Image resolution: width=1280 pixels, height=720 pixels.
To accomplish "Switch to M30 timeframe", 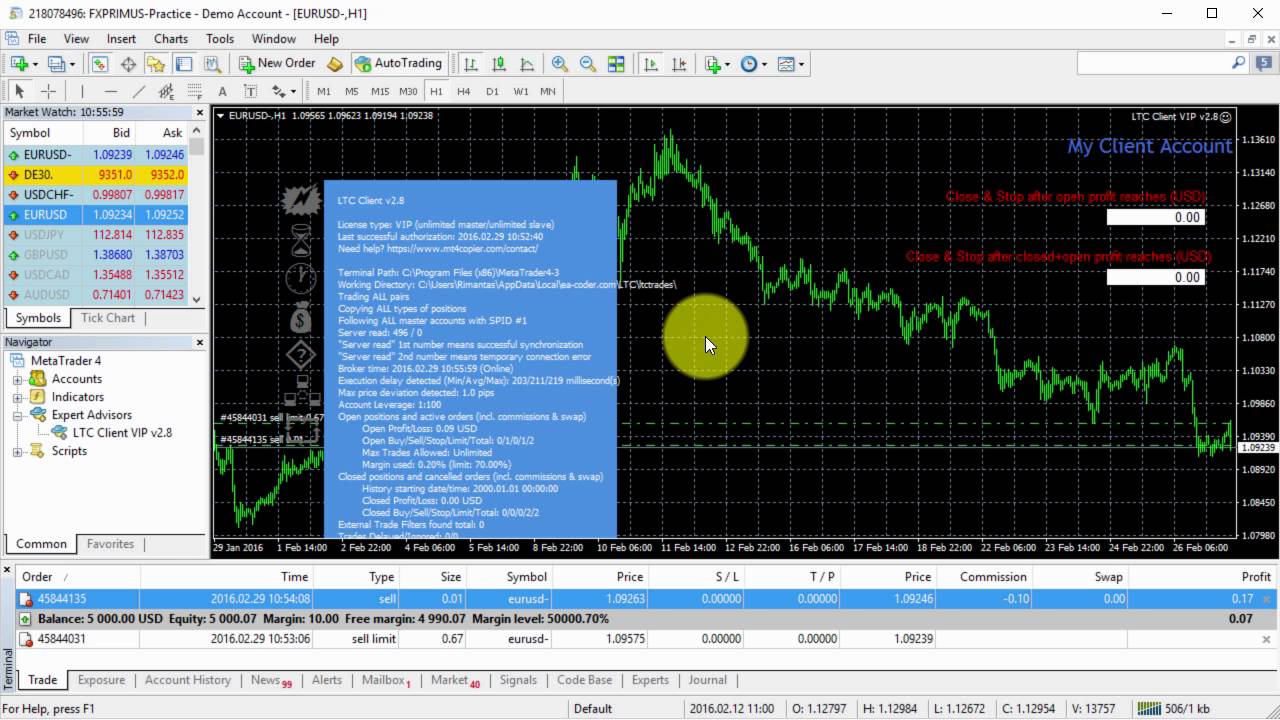I will point(408,91).
